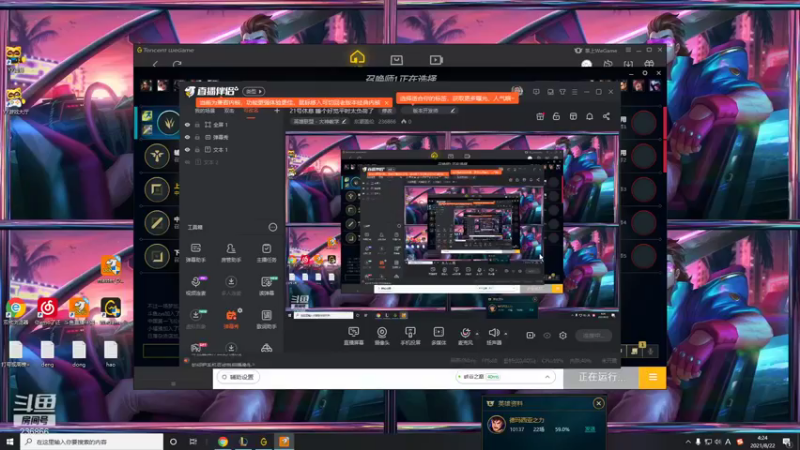The image size is (800, 450).
Task: Toggle microphone icon in Windows system tray
Action: (698, 441)
